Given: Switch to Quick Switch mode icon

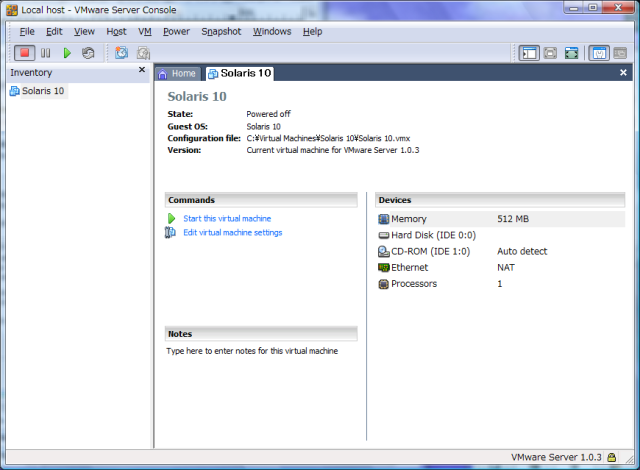Looking at the screenshot, I should 551,52.
